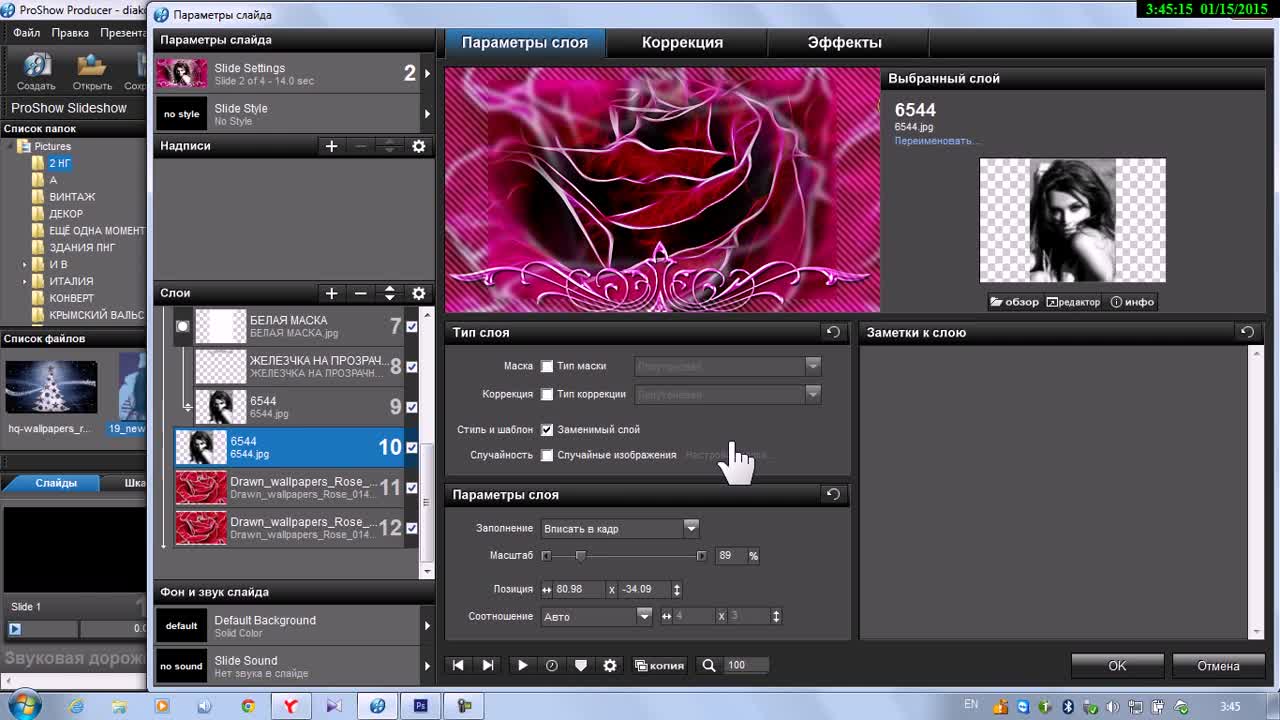Show инфо about the selected layer
The width and height of the screenshot is (1280, 720).
[1132, 302]
